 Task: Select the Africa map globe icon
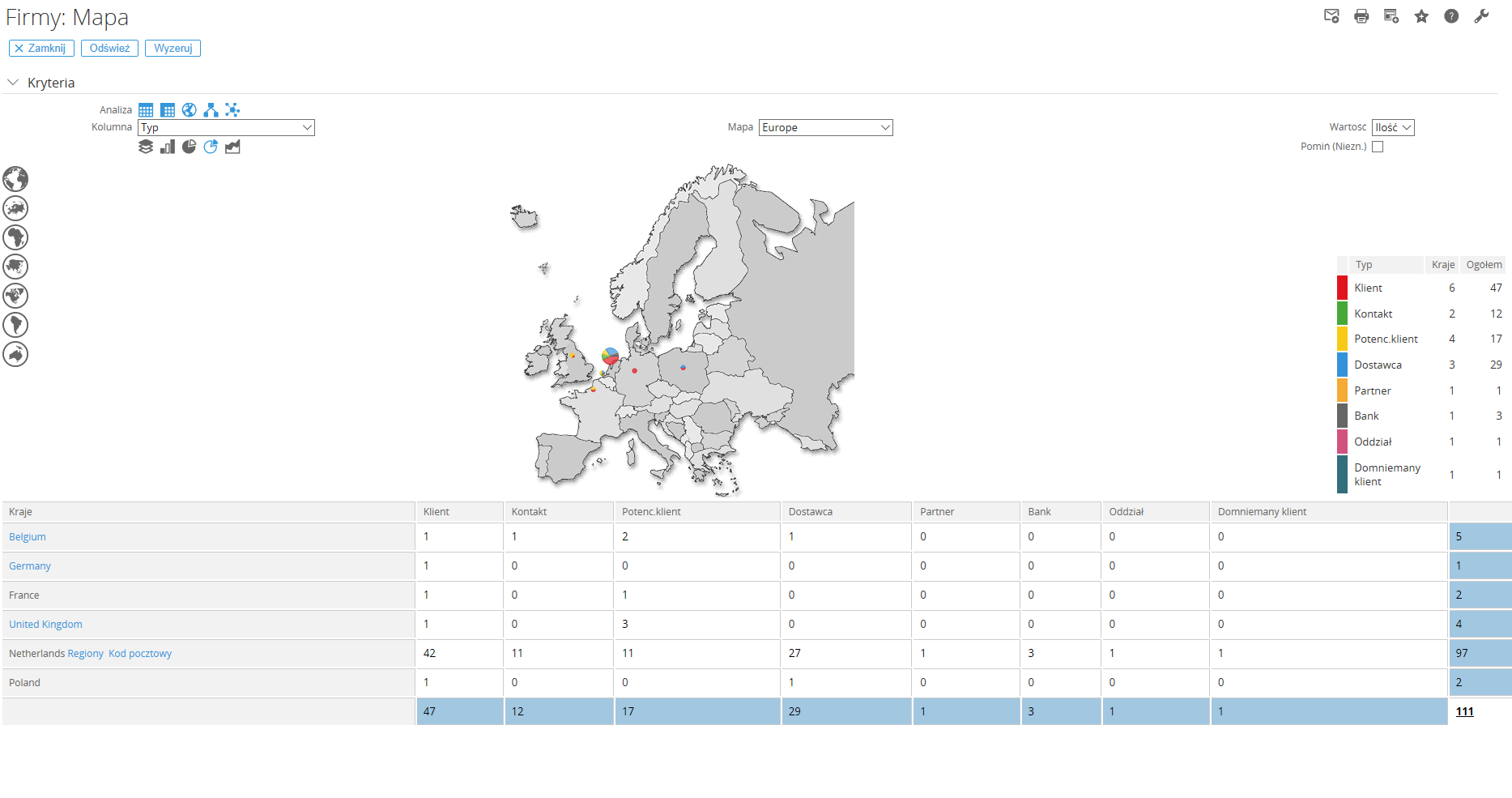[15, 237]
